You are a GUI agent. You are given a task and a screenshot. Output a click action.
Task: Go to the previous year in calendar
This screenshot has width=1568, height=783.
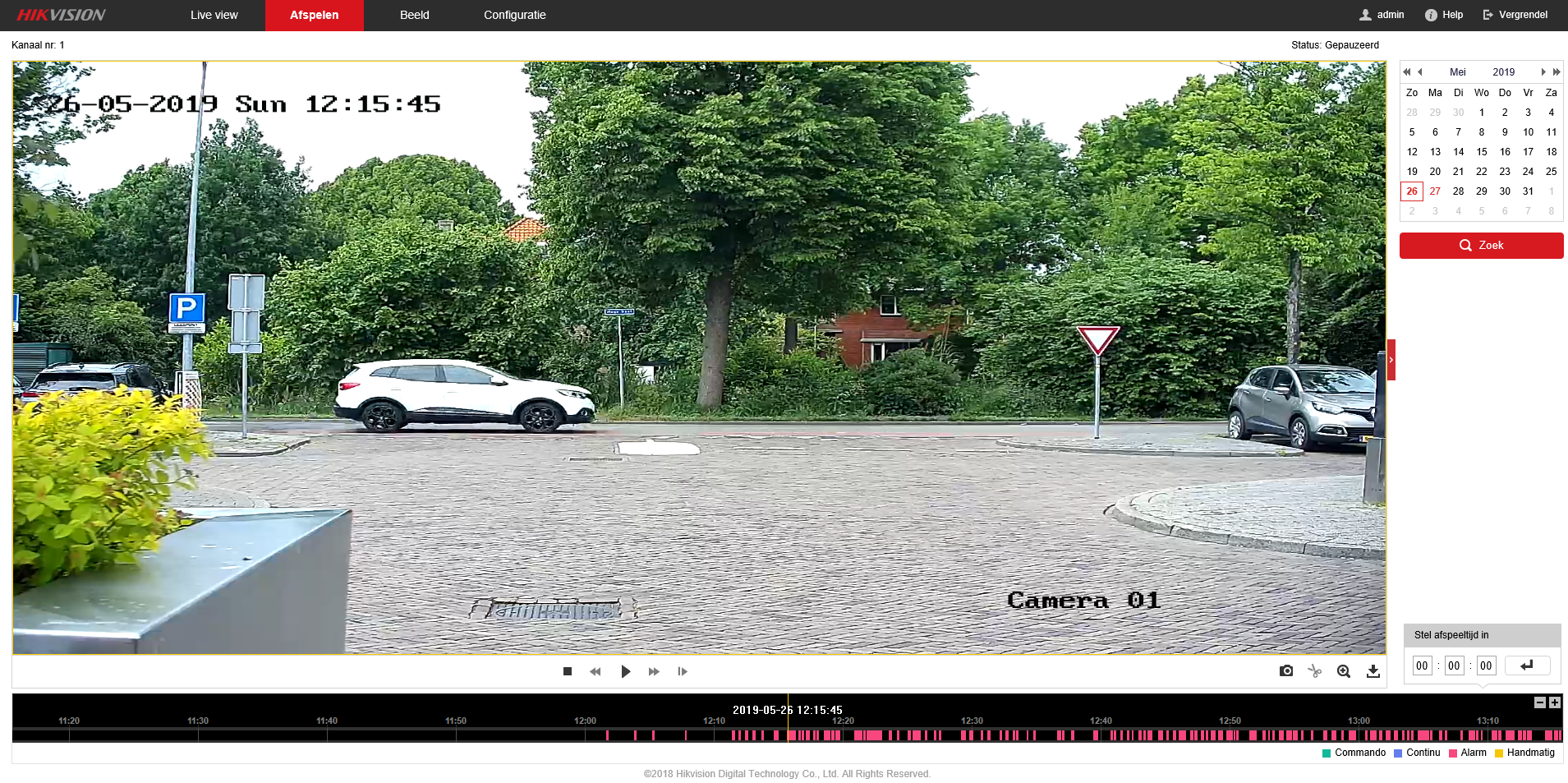(1406, 72)
